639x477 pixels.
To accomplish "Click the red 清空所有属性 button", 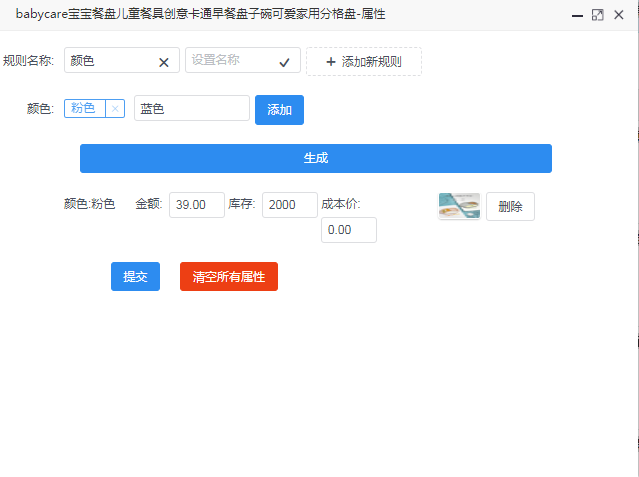I will point(229,276).
